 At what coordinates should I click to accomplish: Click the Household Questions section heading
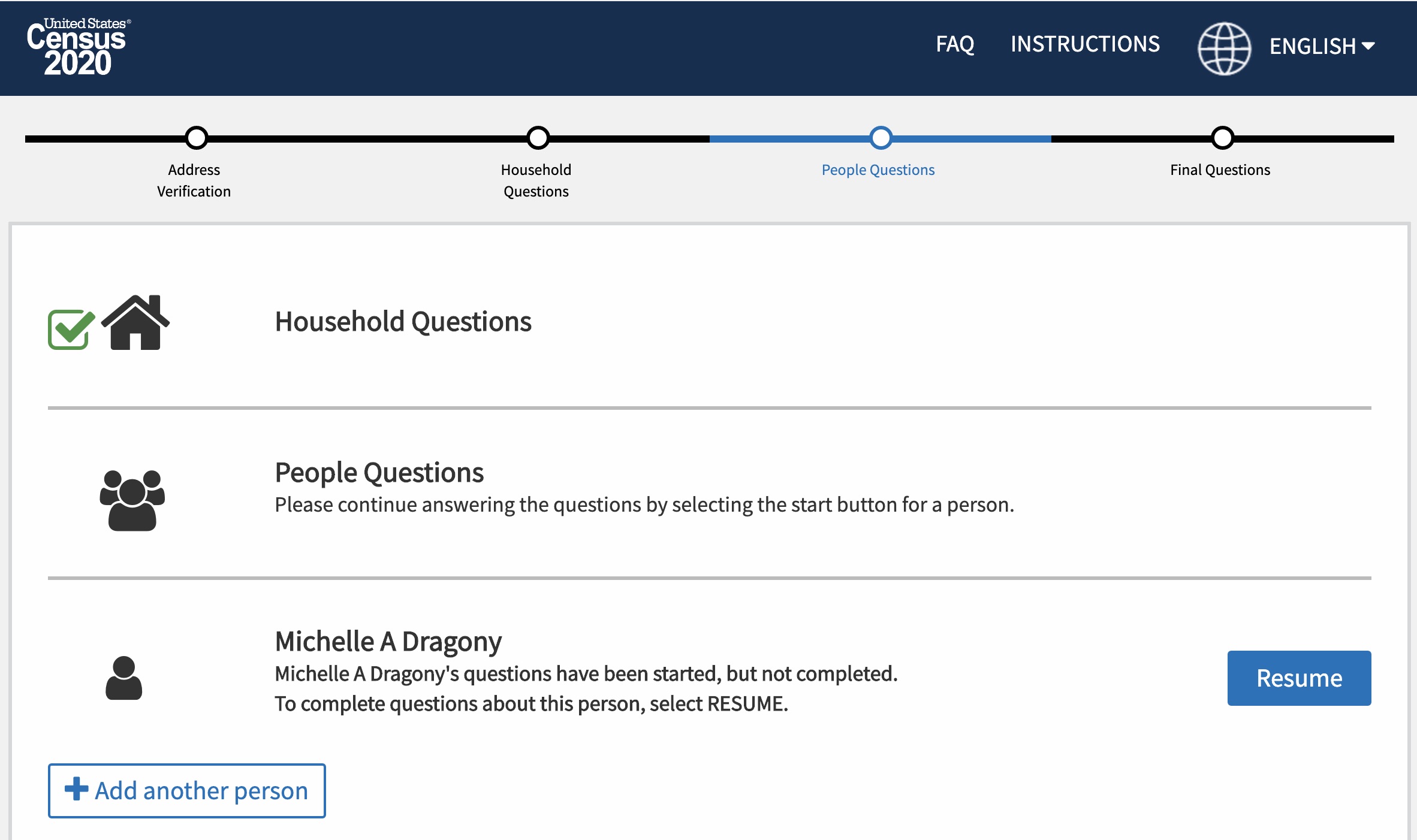click(x=403, y=322)
